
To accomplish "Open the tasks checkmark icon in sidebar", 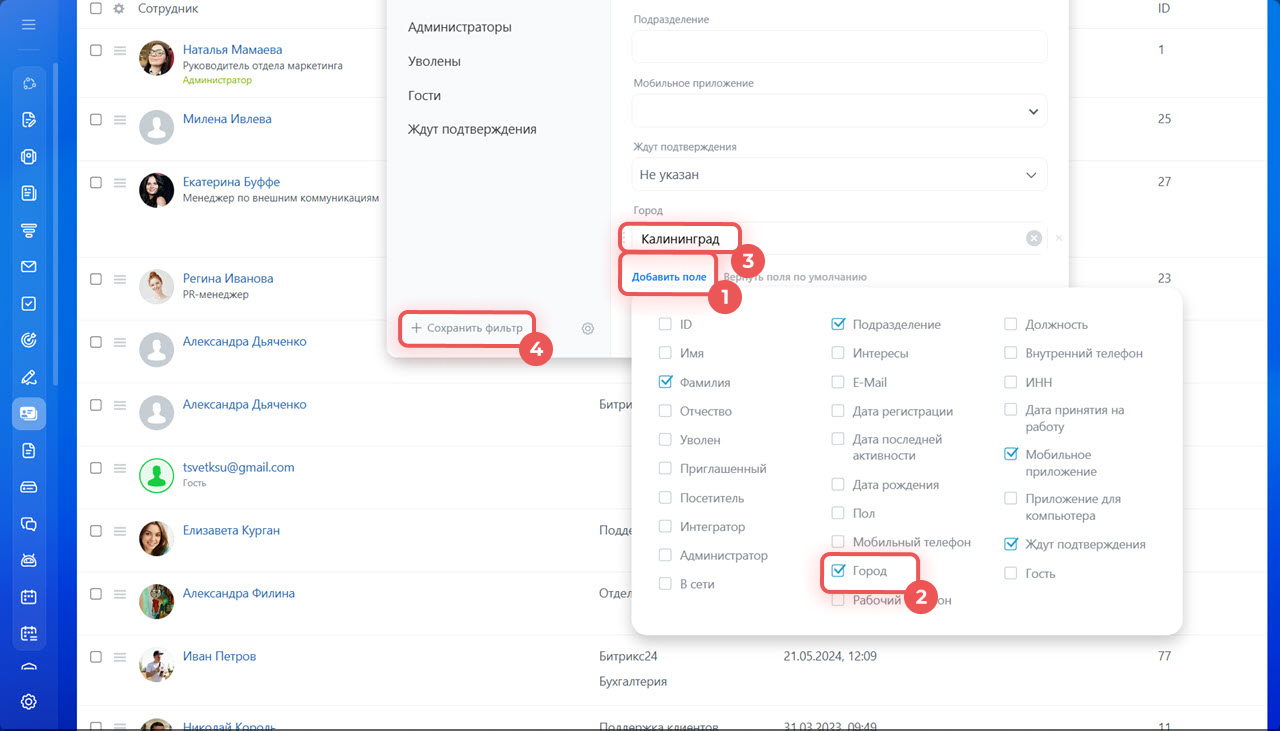I will point(28,304).
